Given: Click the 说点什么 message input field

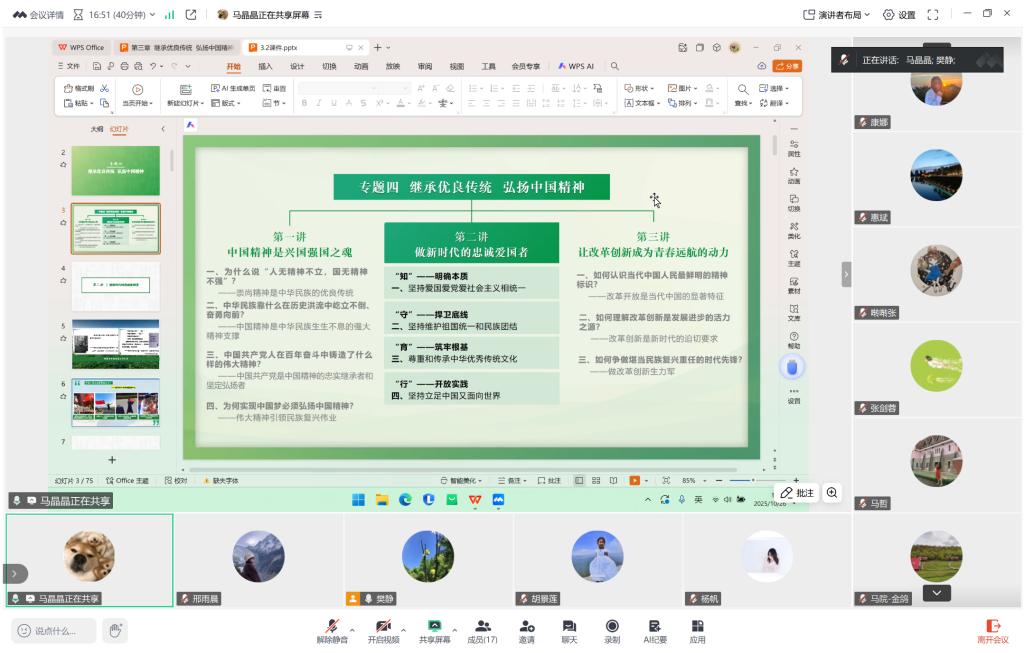Looking at the screenshot, I should click(x=55, y=631).
